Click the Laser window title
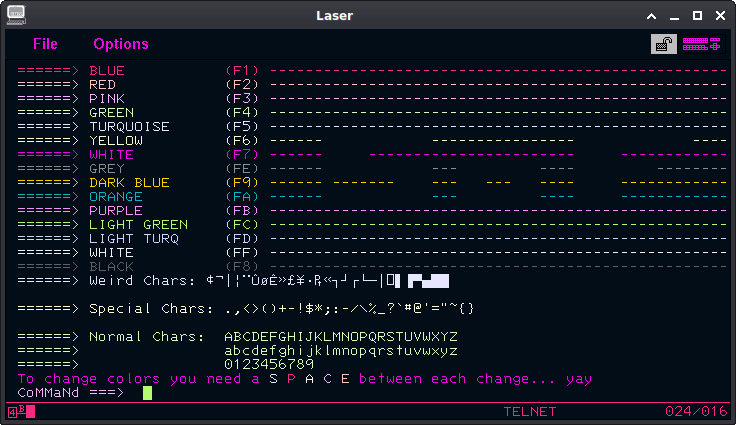 coord(334,15)
